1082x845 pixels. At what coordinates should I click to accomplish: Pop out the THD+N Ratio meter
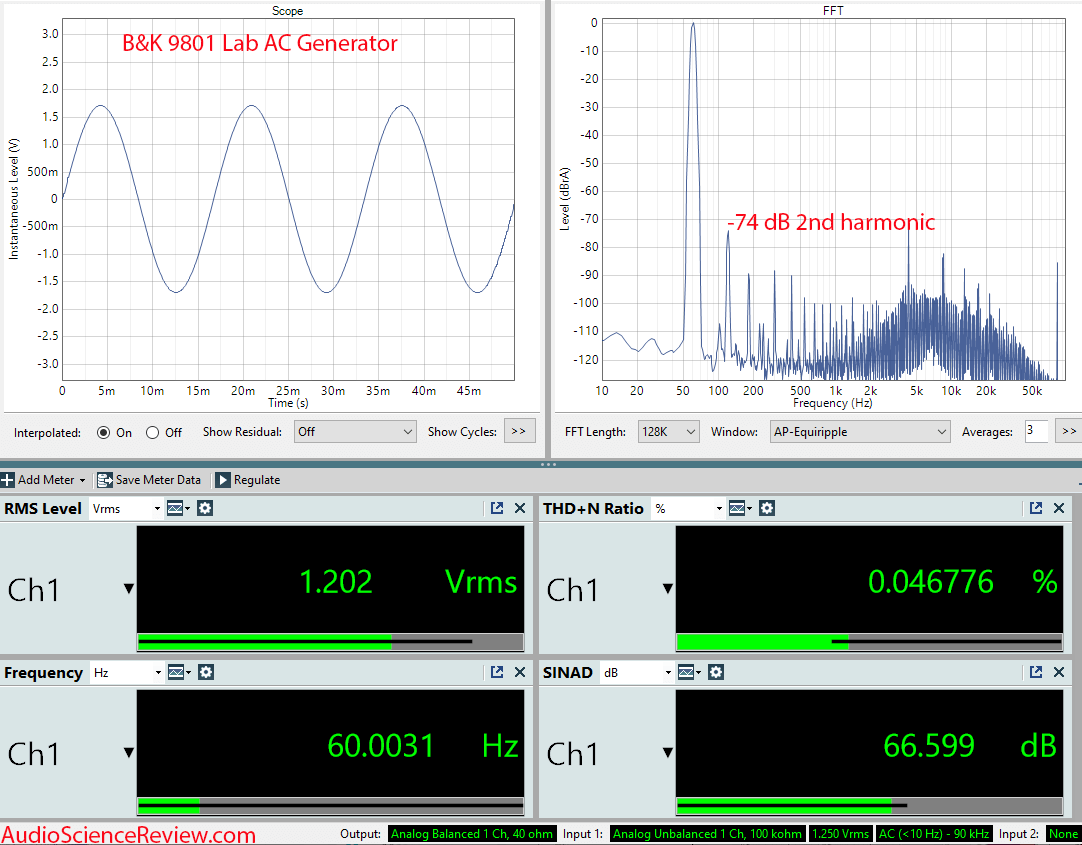point(1036,508)
